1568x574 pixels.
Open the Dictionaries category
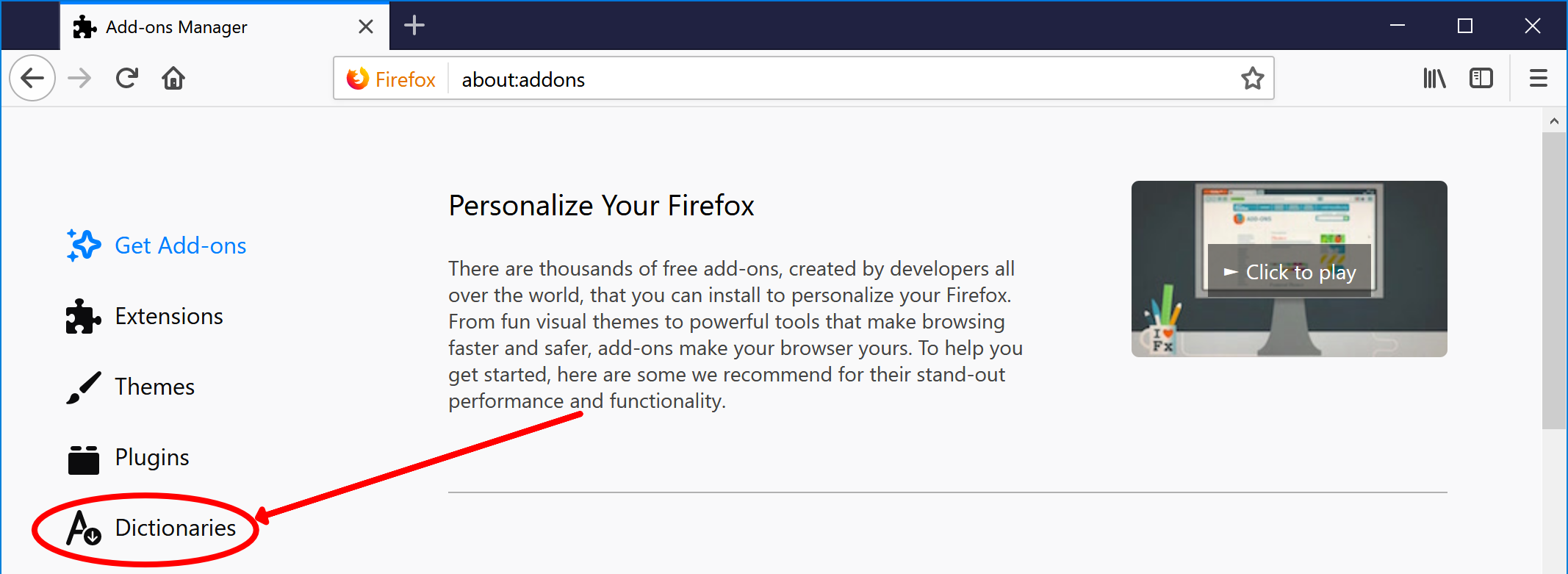tap(151, 528)
